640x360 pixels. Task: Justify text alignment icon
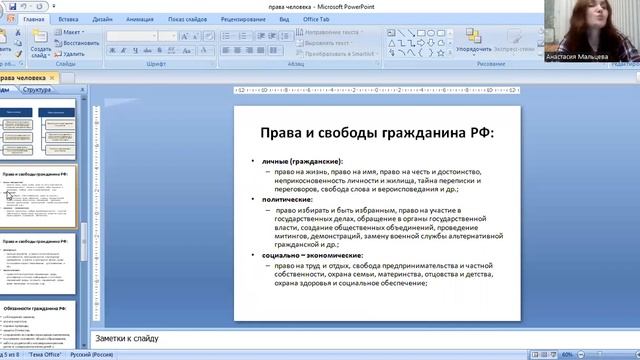261,50
